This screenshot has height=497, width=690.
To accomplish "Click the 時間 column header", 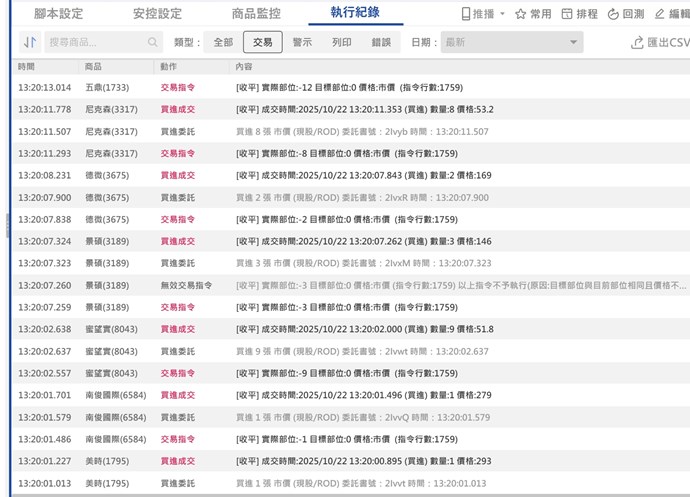I will (x=26, y=66).
